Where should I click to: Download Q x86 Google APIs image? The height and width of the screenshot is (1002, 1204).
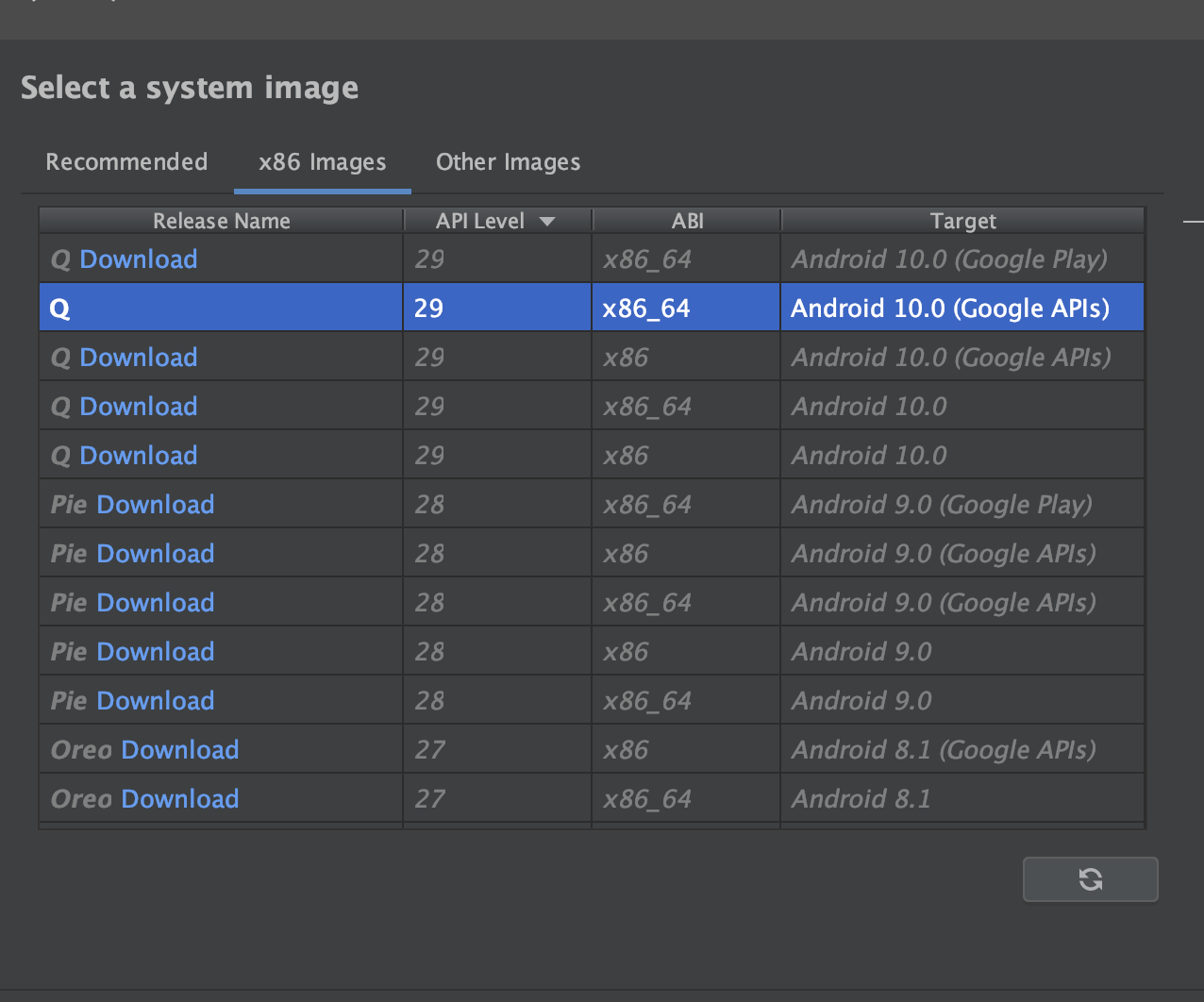pos(139,358)
